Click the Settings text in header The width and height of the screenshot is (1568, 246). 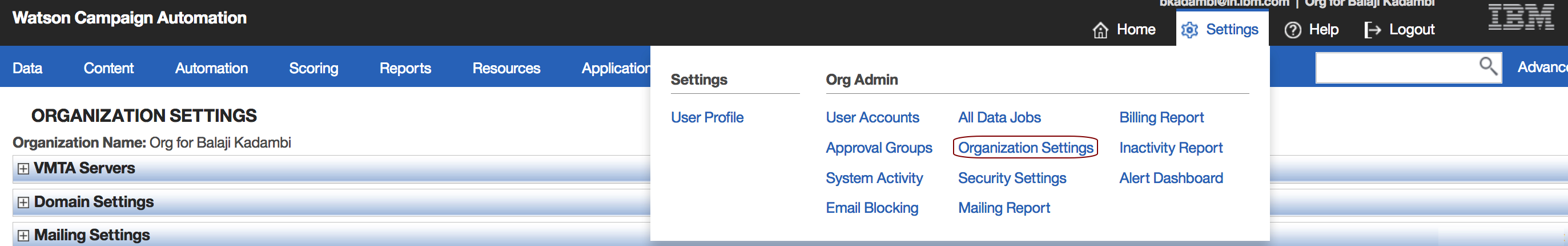click(x=1232, y=30)
